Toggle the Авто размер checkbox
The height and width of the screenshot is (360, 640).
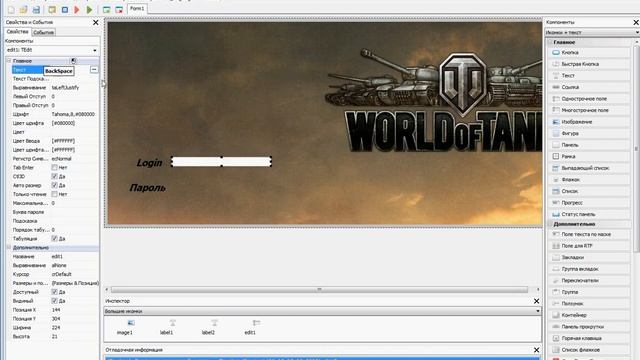pyautogui.click(x=54, y=185)
